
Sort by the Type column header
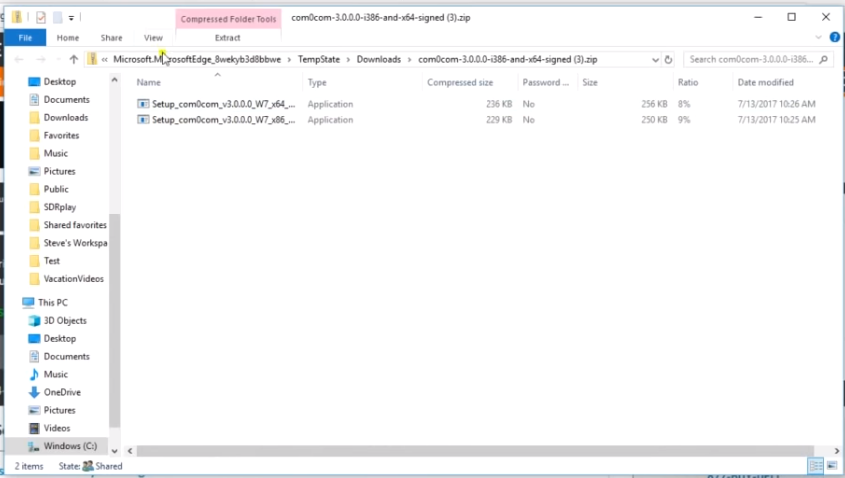coord(317,82)
